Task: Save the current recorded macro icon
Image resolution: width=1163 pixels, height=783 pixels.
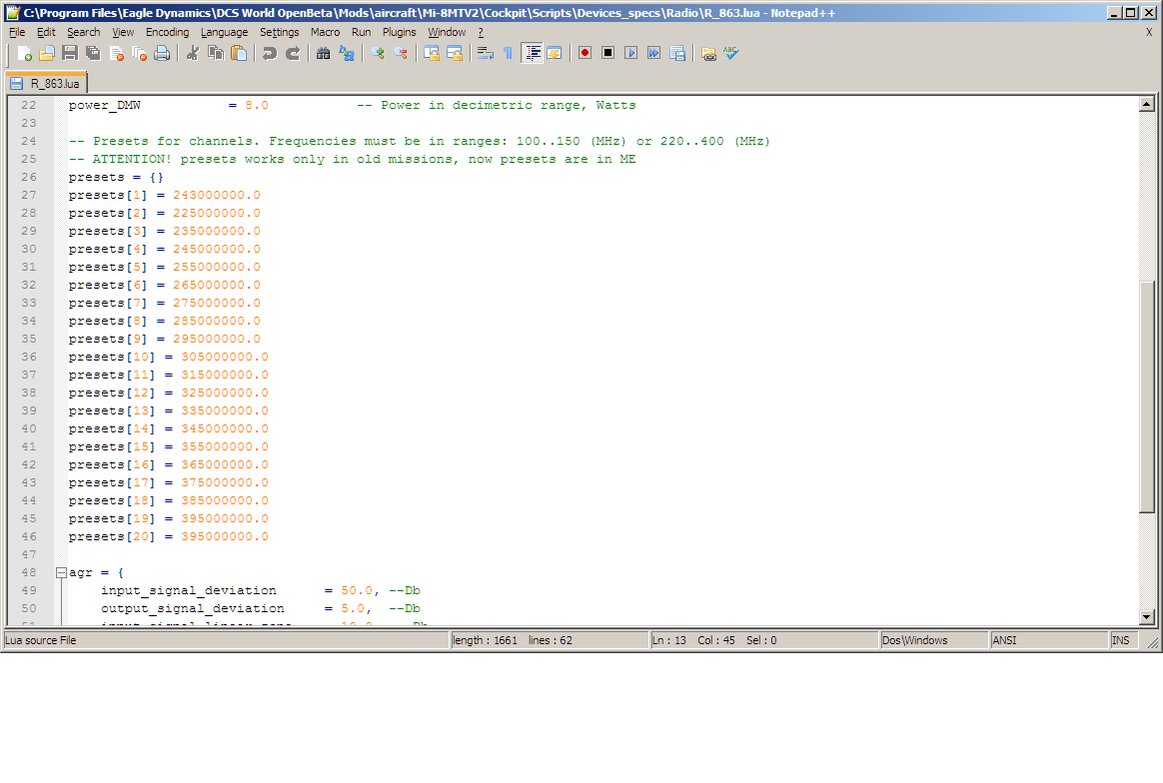Action: 677,53
